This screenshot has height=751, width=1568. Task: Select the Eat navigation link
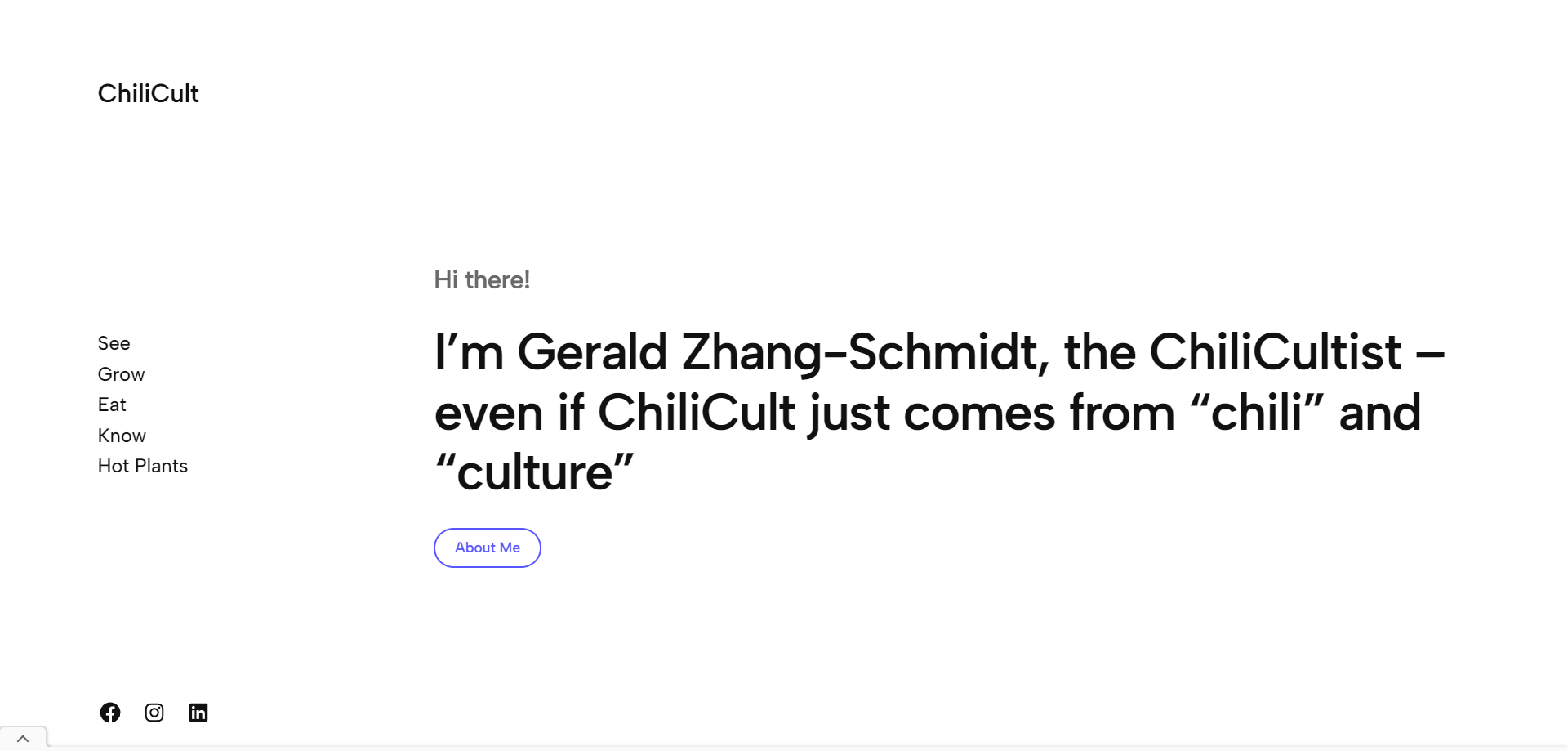pos(112,405)
